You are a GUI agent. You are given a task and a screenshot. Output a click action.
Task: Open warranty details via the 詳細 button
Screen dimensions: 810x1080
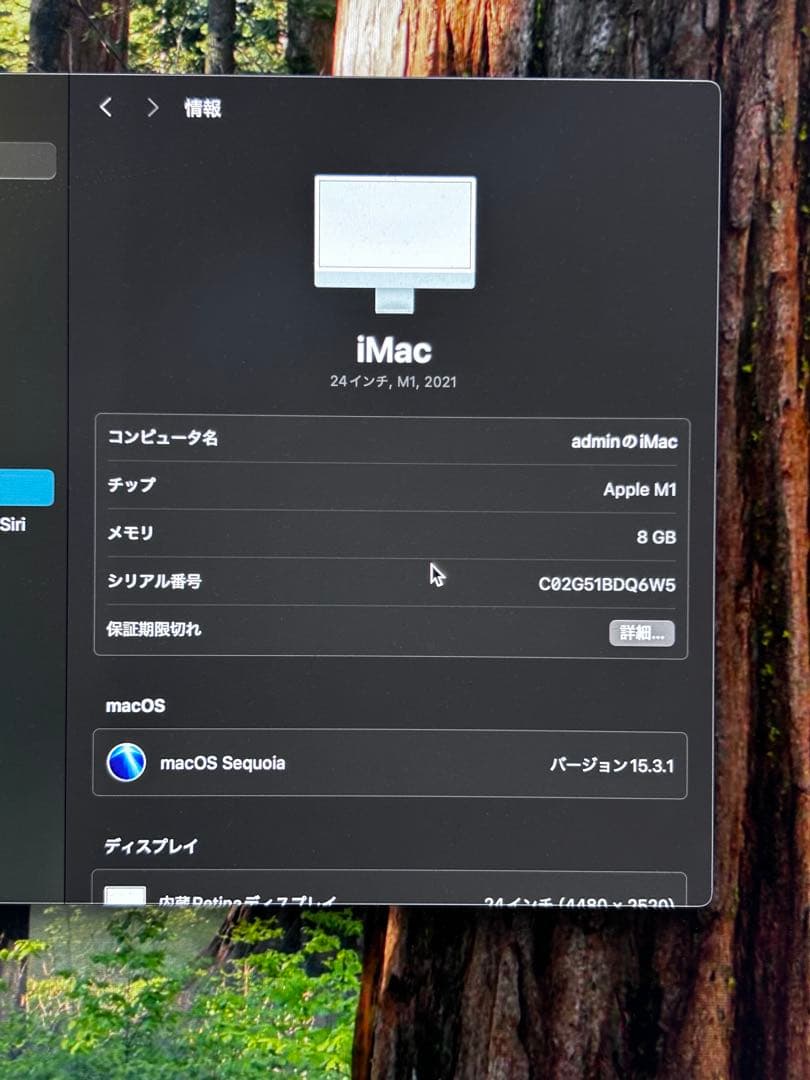point(641,633)
